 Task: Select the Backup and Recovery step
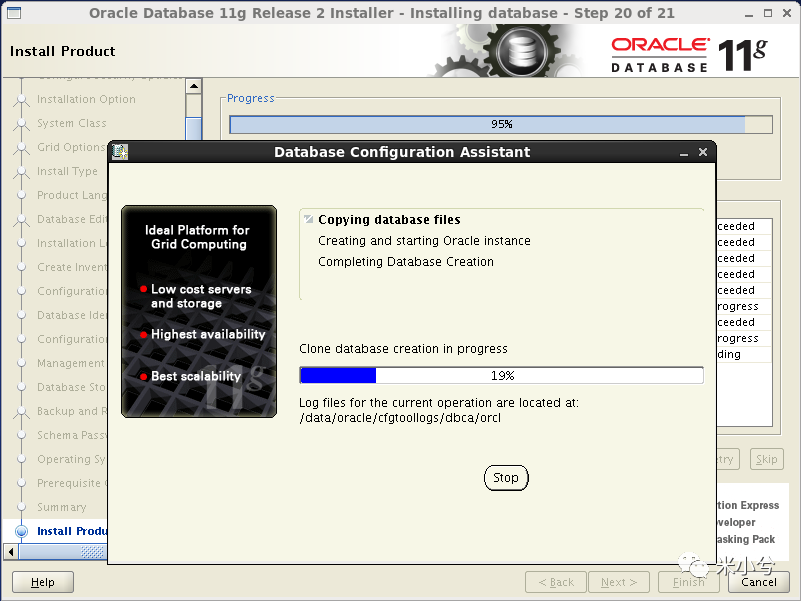click(x=72, y=411)
